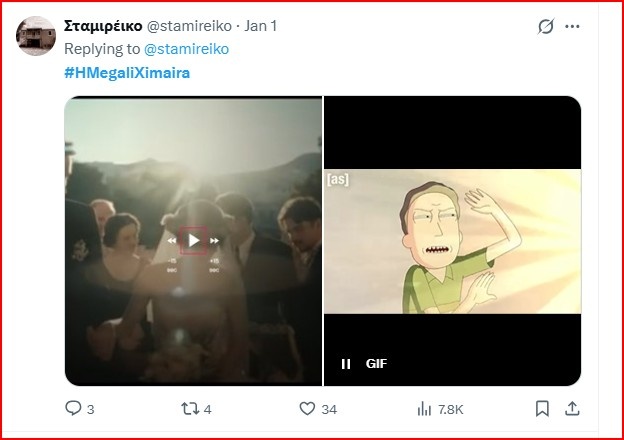
Task: Click the @stamireiko handle beside the author name
Action: tap(187, 26)
